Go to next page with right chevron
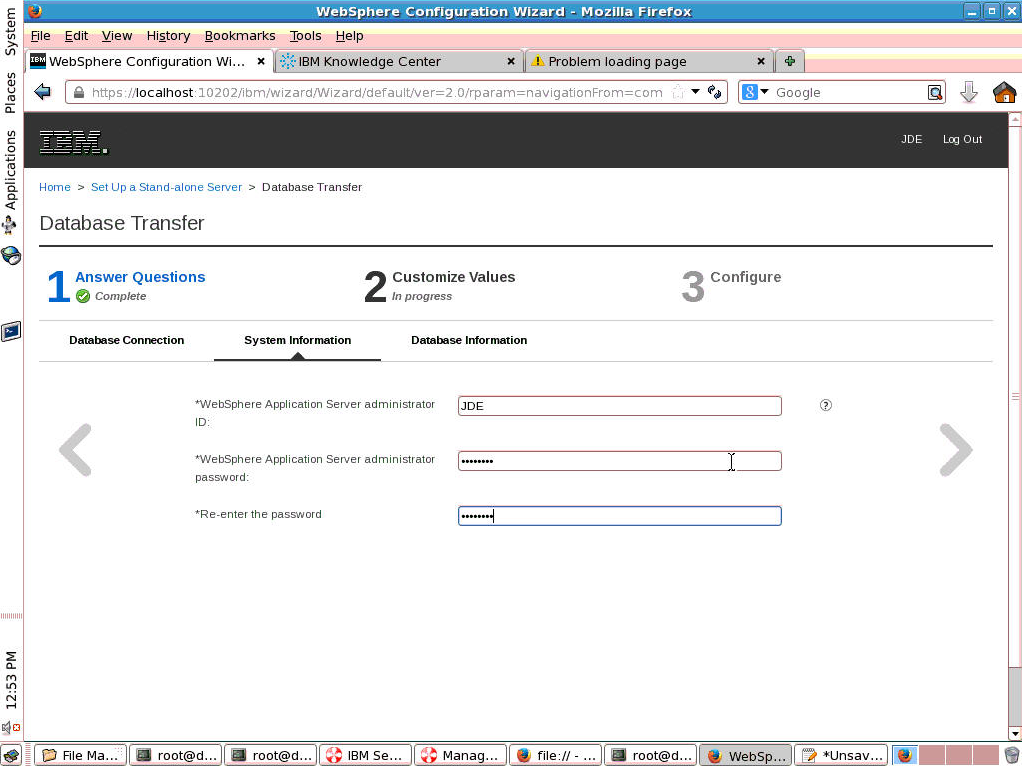The height and width of the screenshot is (766, 1022). tap(956, 450)
